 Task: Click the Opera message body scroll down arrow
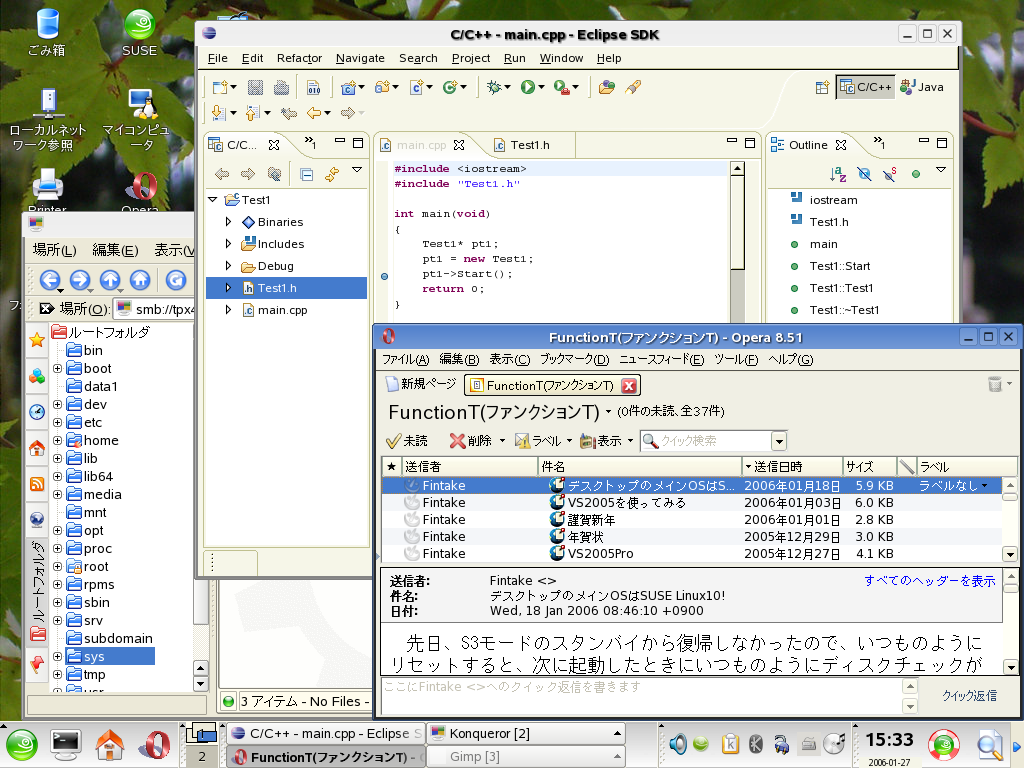[x=1010, y=667]
